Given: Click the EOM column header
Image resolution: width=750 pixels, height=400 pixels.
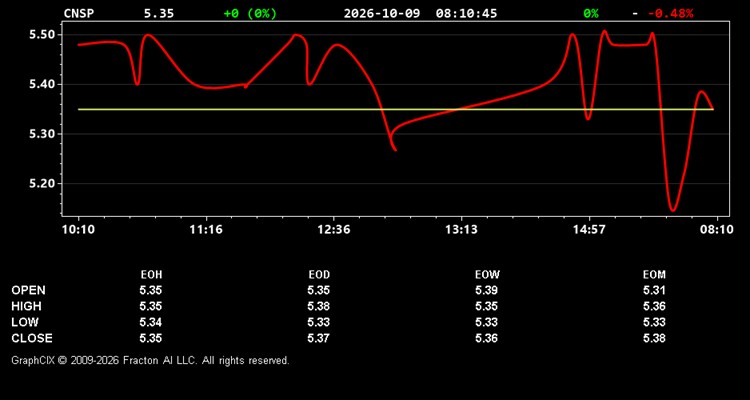Looking at the screenshot, I should tap(654, 275).
